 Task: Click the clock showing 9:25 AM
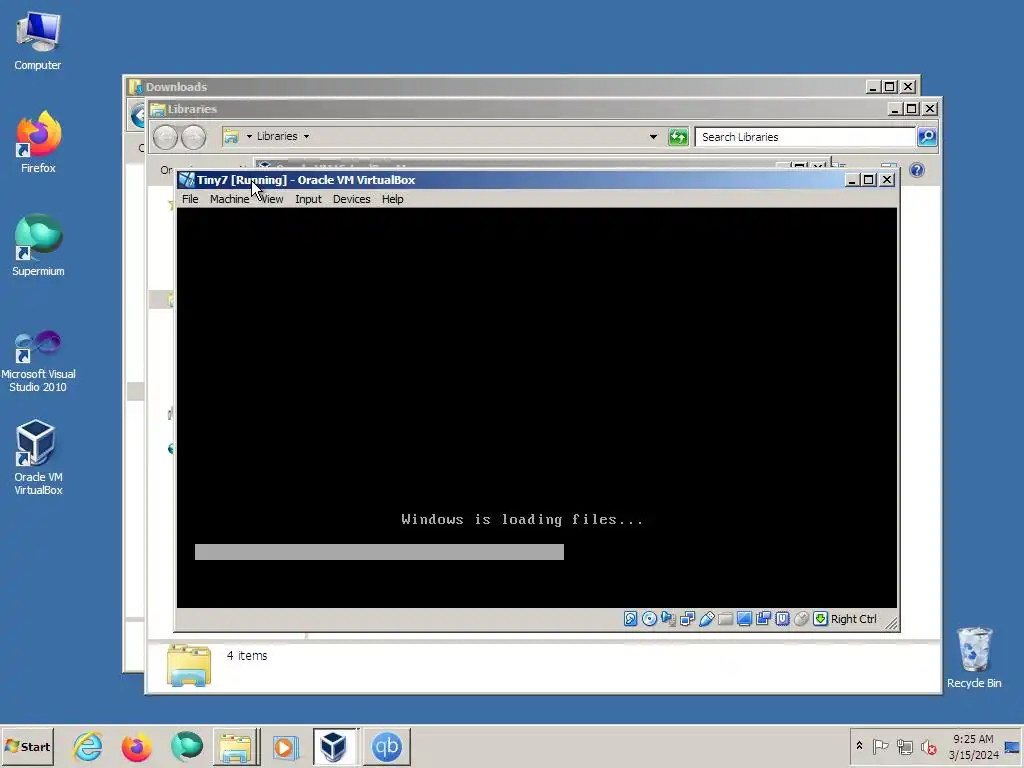[973, 746]
